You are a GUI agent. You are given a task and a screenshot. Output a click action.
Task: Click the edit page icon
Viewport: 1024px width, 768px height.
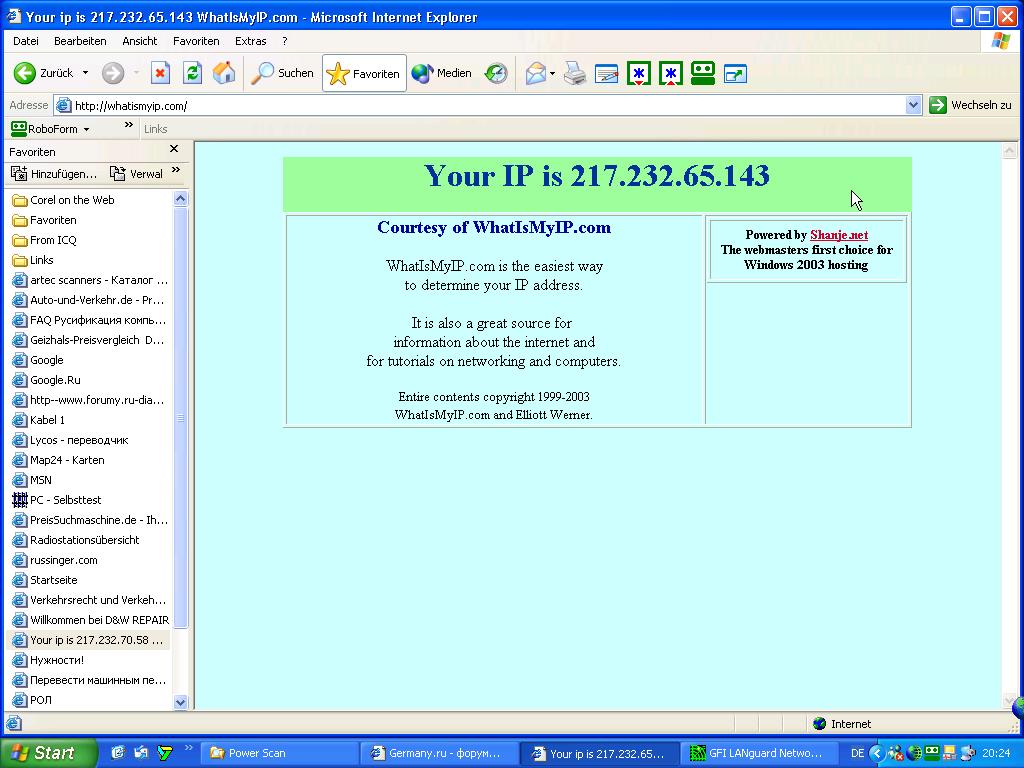[x=607, y=73]
